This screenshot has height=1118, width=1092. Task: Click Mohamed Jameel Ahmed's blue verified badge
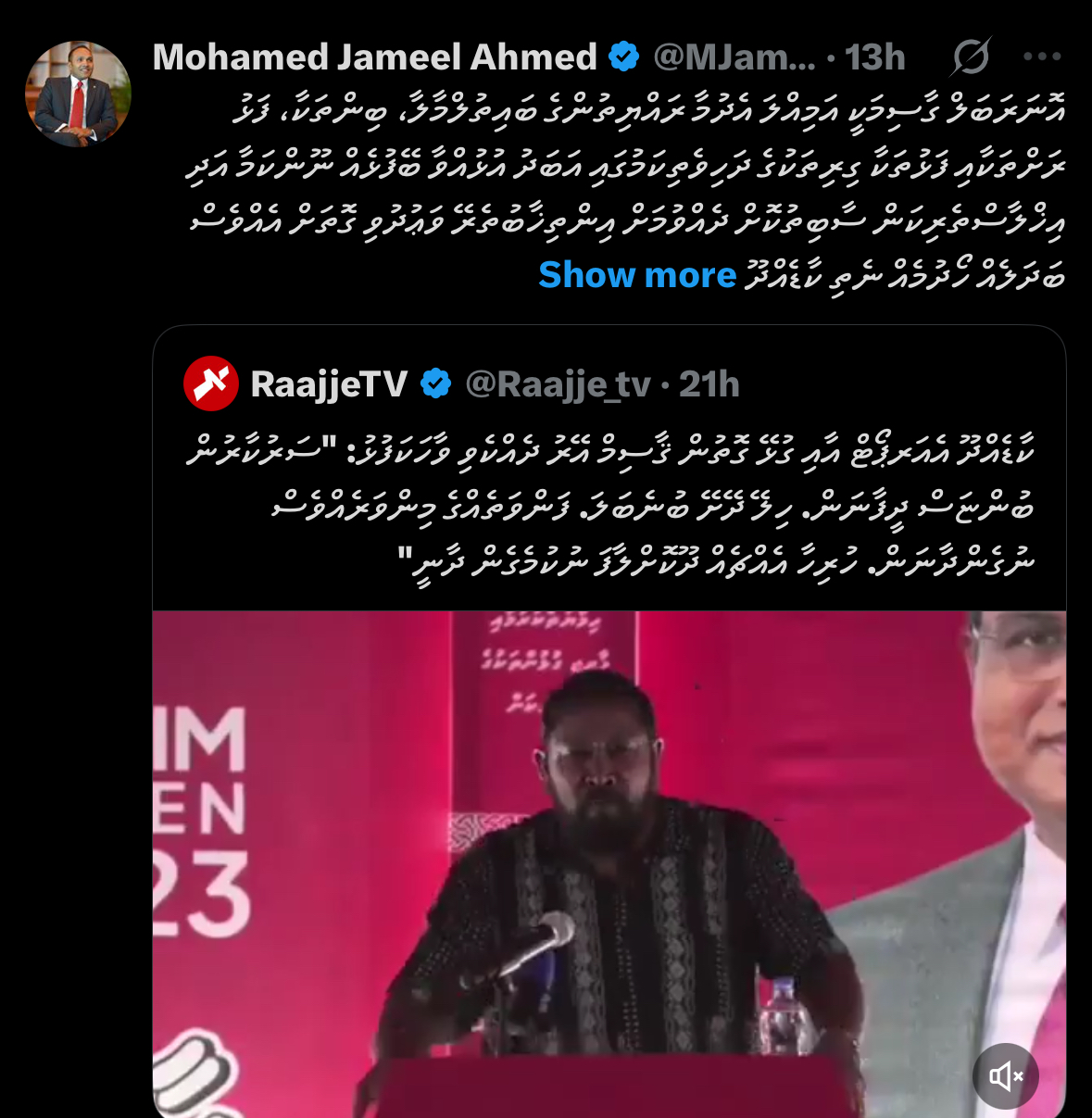pyautogui.click(x=624, y=57)
